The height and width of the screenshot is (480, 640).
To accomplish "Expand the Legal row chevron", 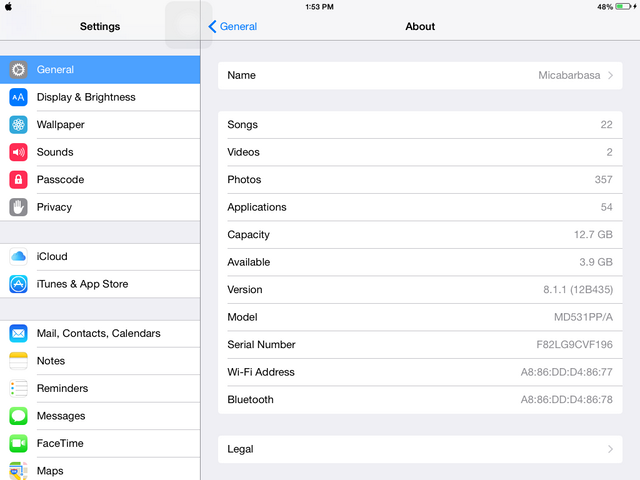I will coord(610,449).
